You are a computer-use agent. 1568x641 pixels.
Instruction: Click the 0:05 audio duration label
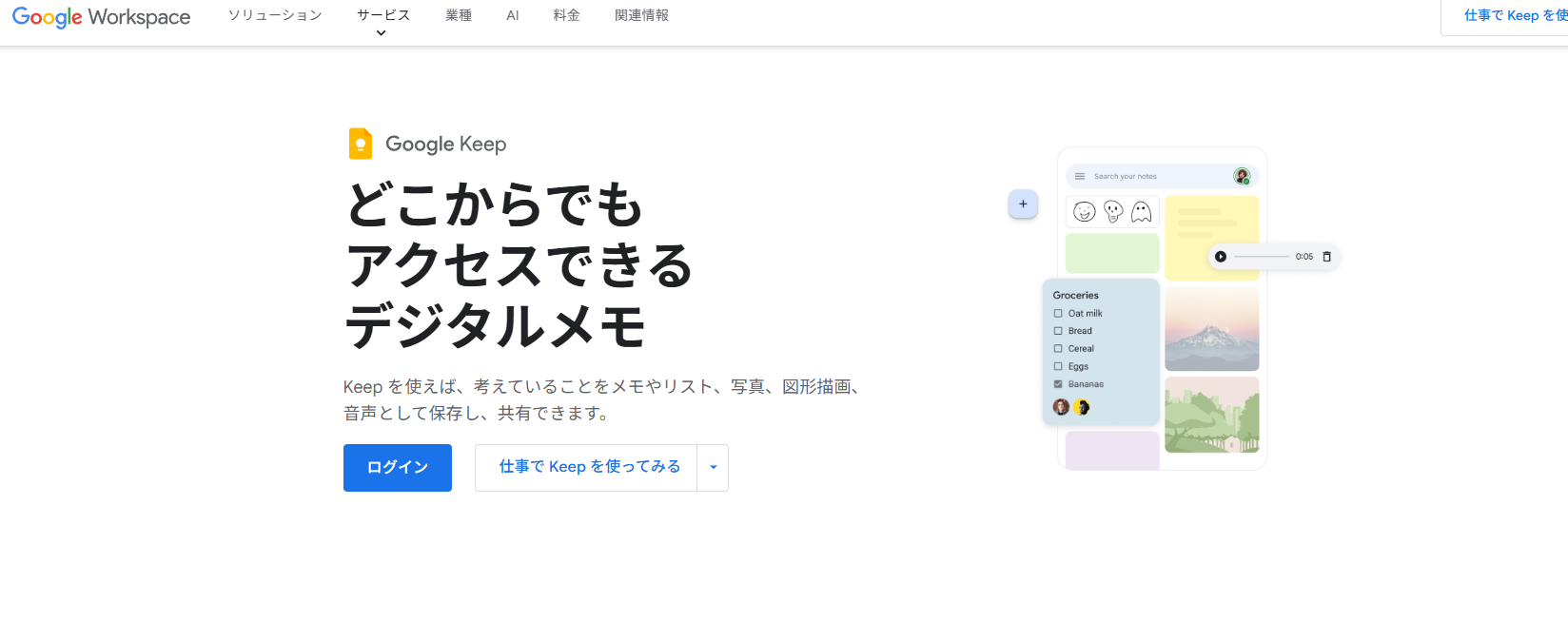click(x=1304, y=257)
